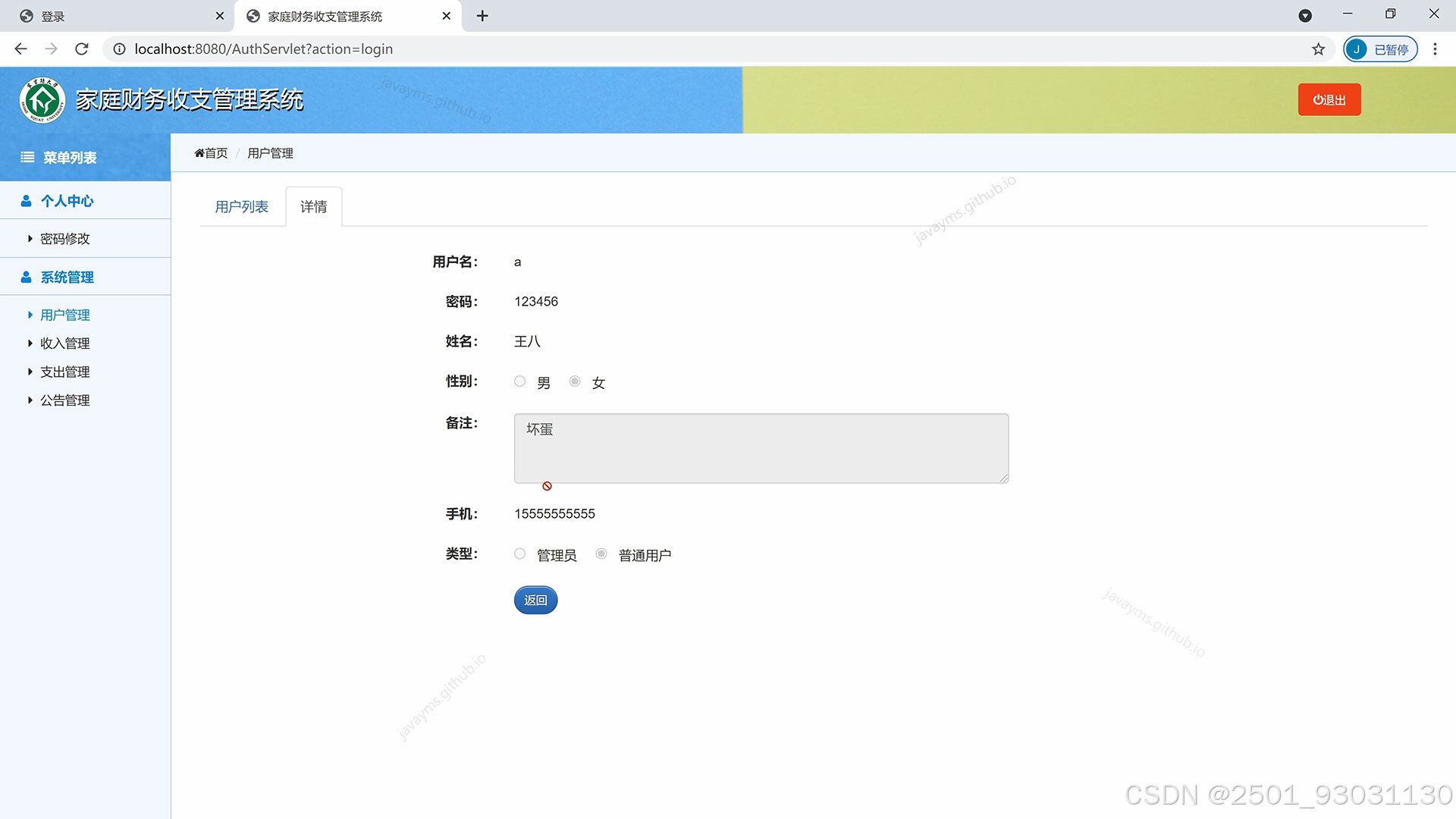Click the name value 王八
This screenshot has width=1456, height=819.
527,342
